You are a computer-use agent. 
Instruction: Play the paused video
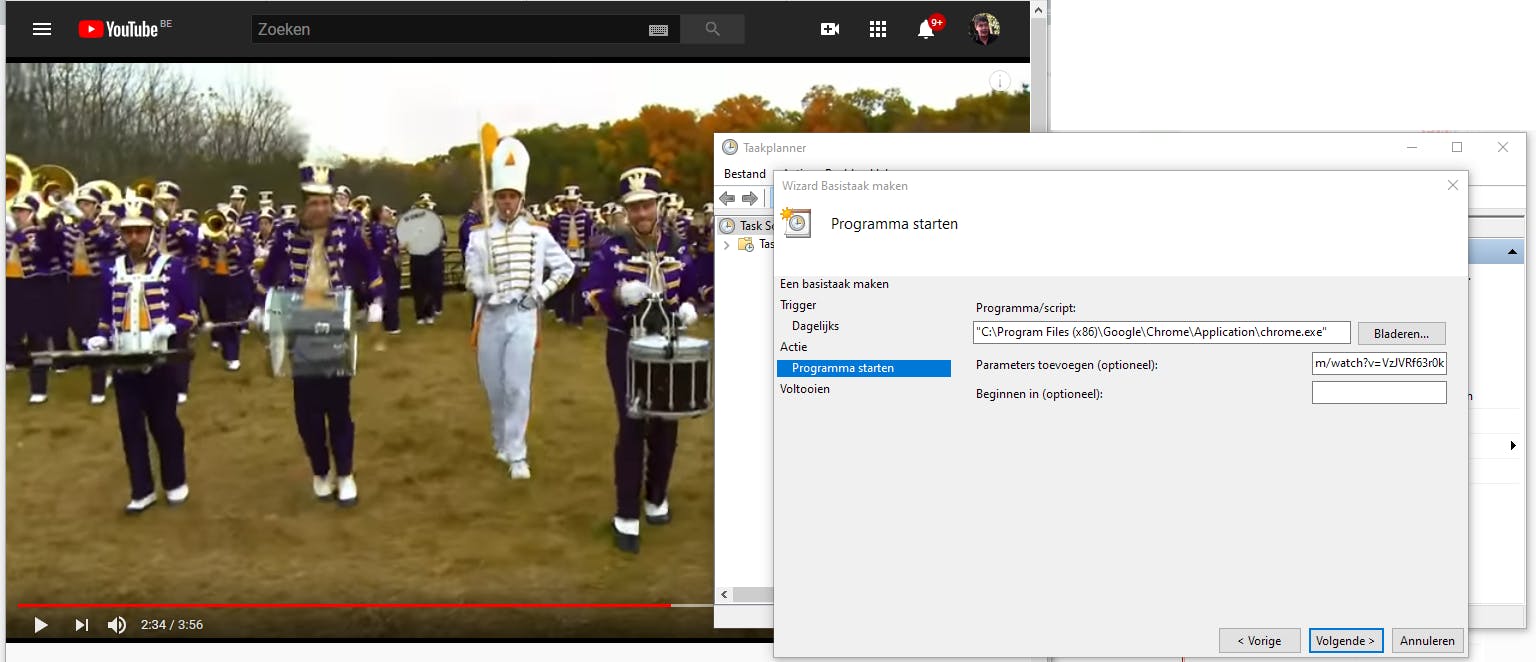[x=41, y=625]
